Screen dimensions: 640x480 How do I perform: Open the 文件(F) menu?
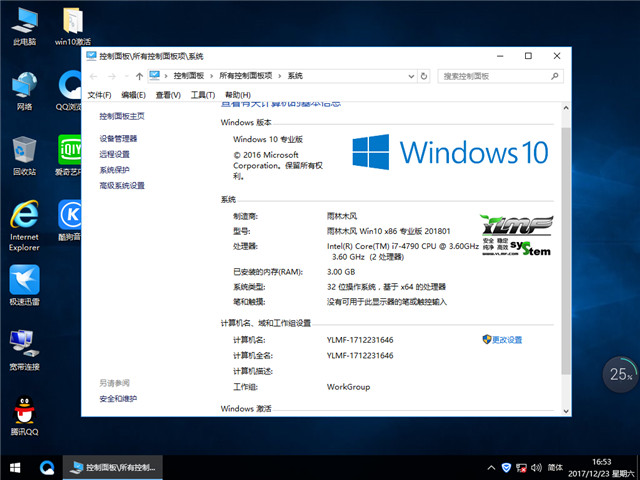click(x=99, y=95)
